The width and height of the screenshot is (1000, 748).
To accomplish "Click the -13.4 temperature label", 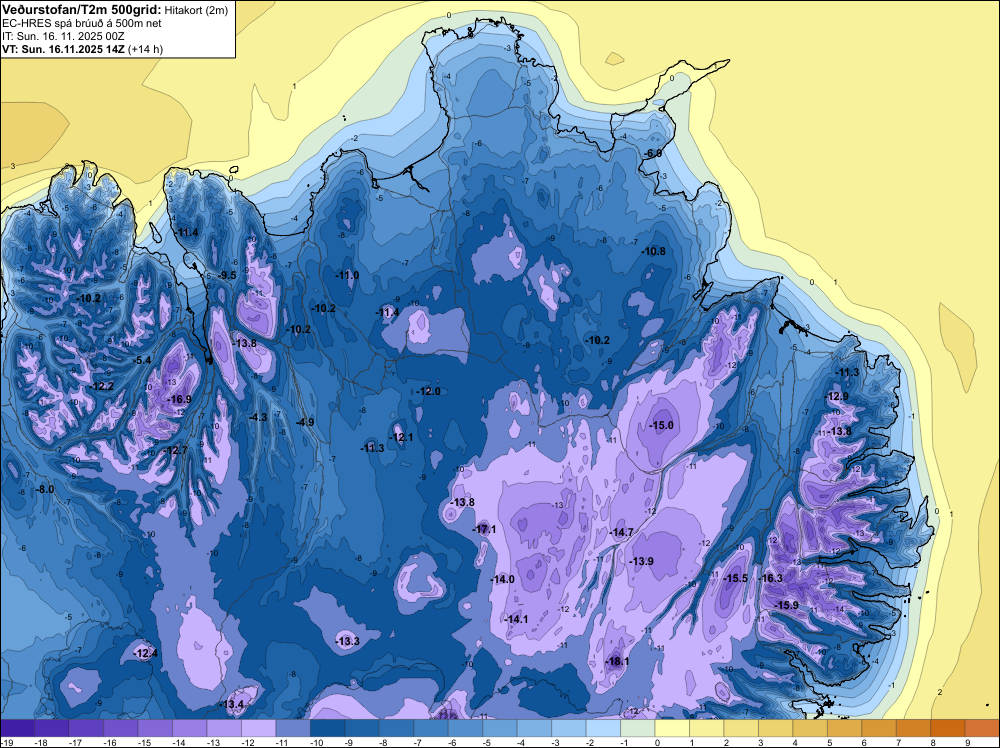I will pos(232,705).
